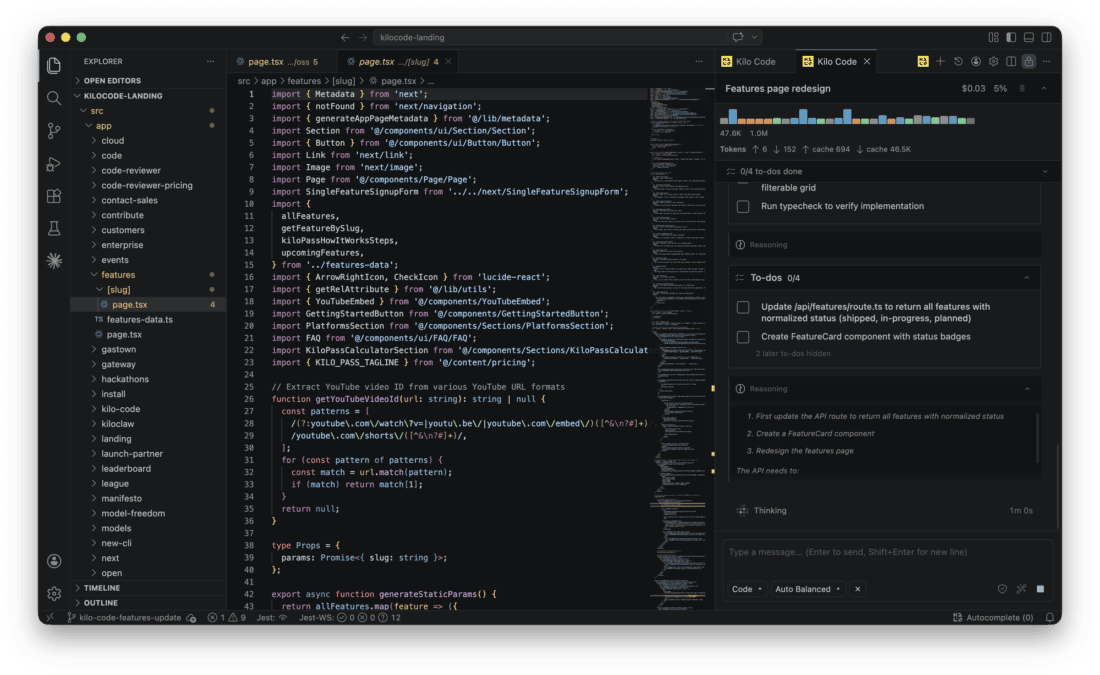This screenshot has height=675, width=1100.
Task: Click the X button beside Auto Balanced
Action: [x=857, y=589]
